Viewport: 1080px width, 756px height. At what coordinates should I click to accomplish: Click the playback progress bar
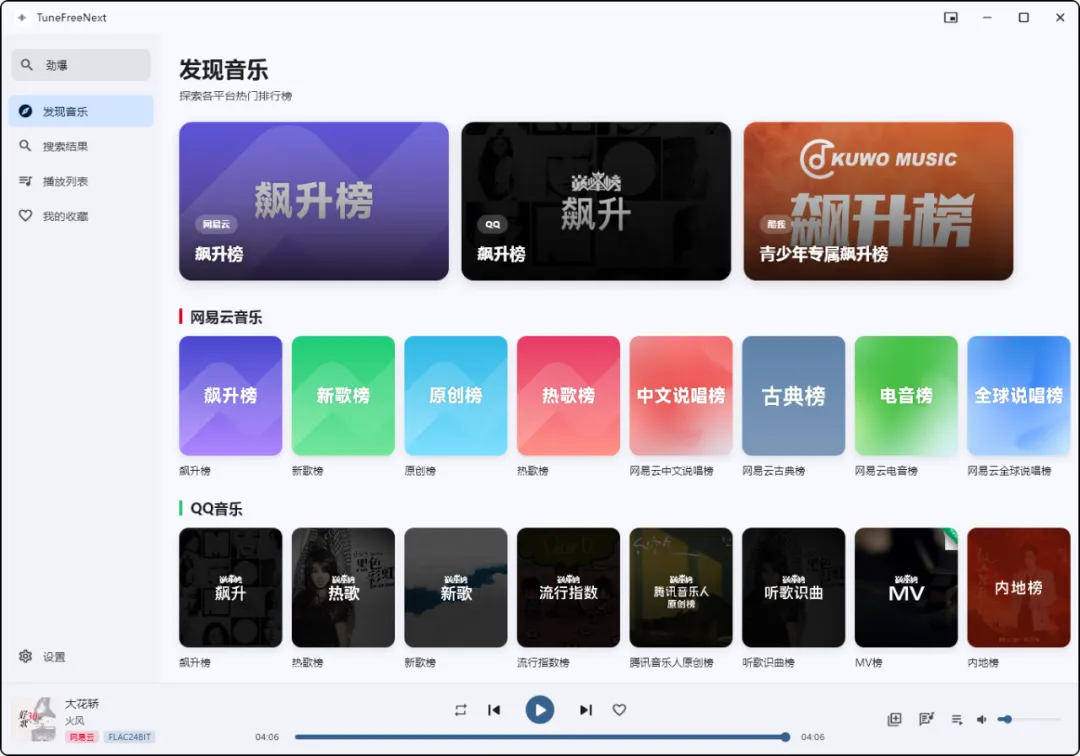click(539, 737)
